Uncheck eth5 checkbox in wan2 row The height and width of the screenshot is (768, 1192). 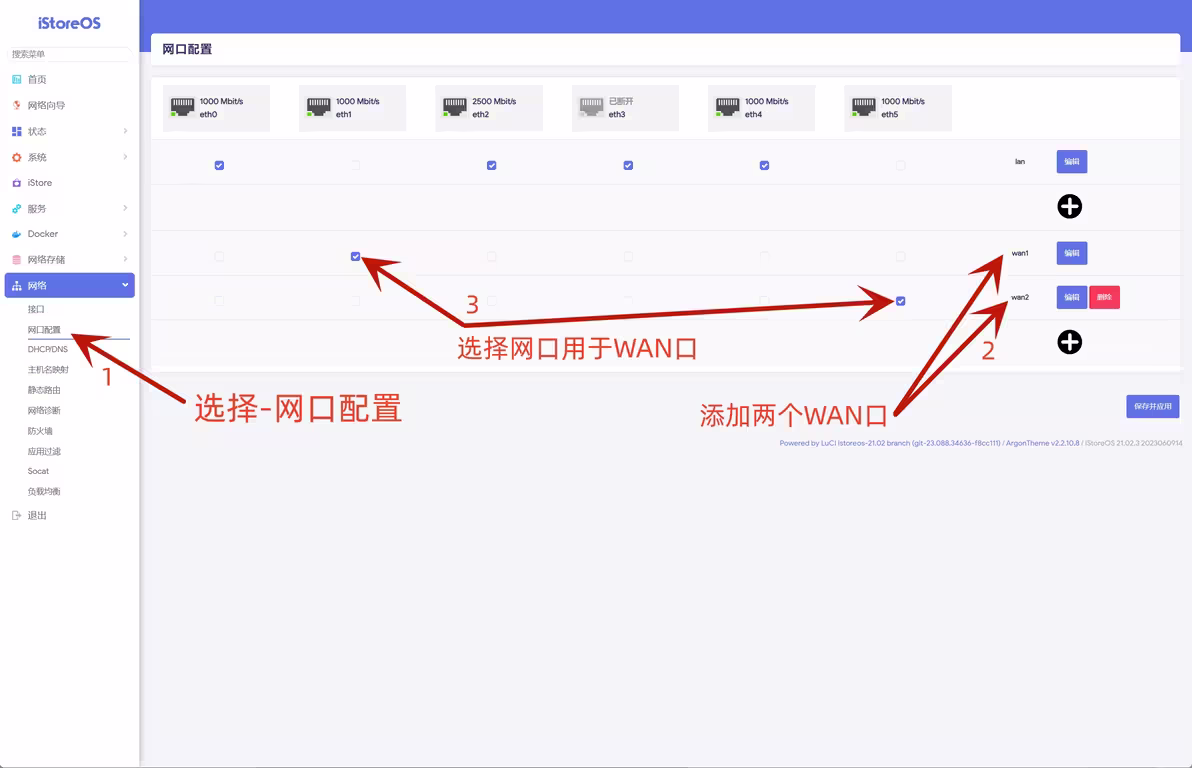tap(901, 301)
